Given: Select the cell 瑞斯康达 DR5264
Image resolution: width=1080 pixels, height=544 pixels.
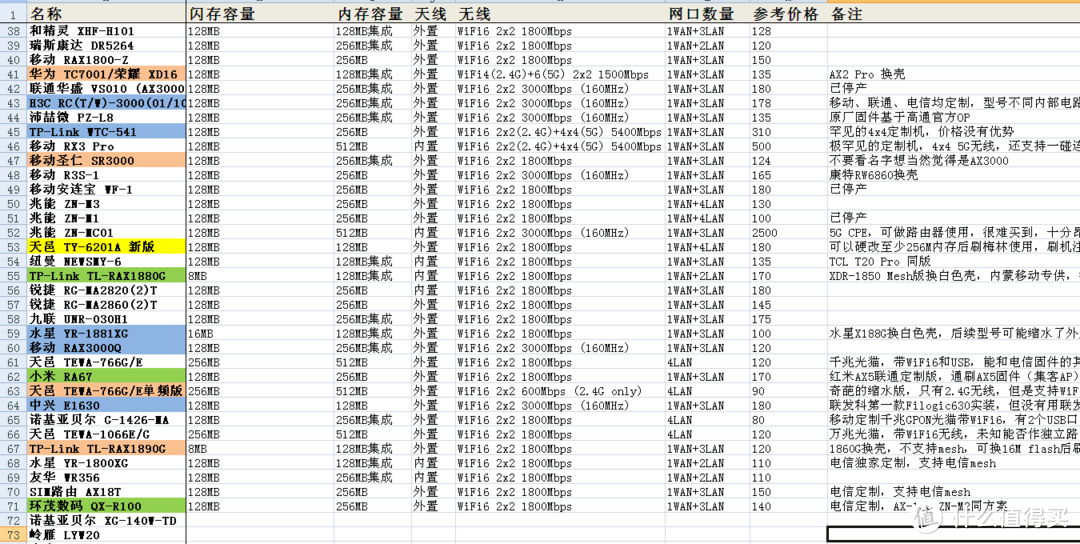Looking at the screenshot, I should coord(106,45).
